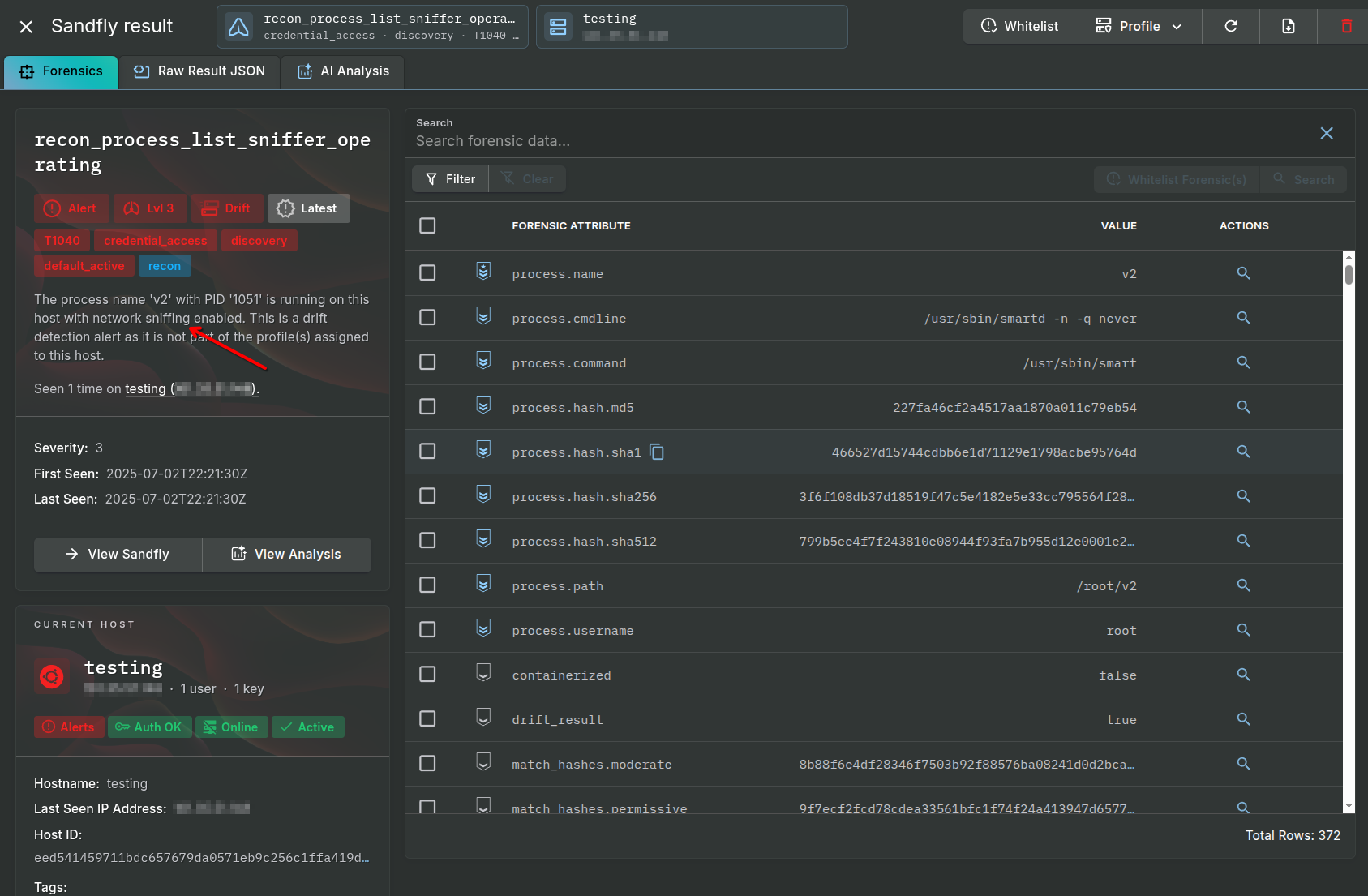Click the Whitelist button
Viewport: 1368px width, 896px height.
point(1020,26)
